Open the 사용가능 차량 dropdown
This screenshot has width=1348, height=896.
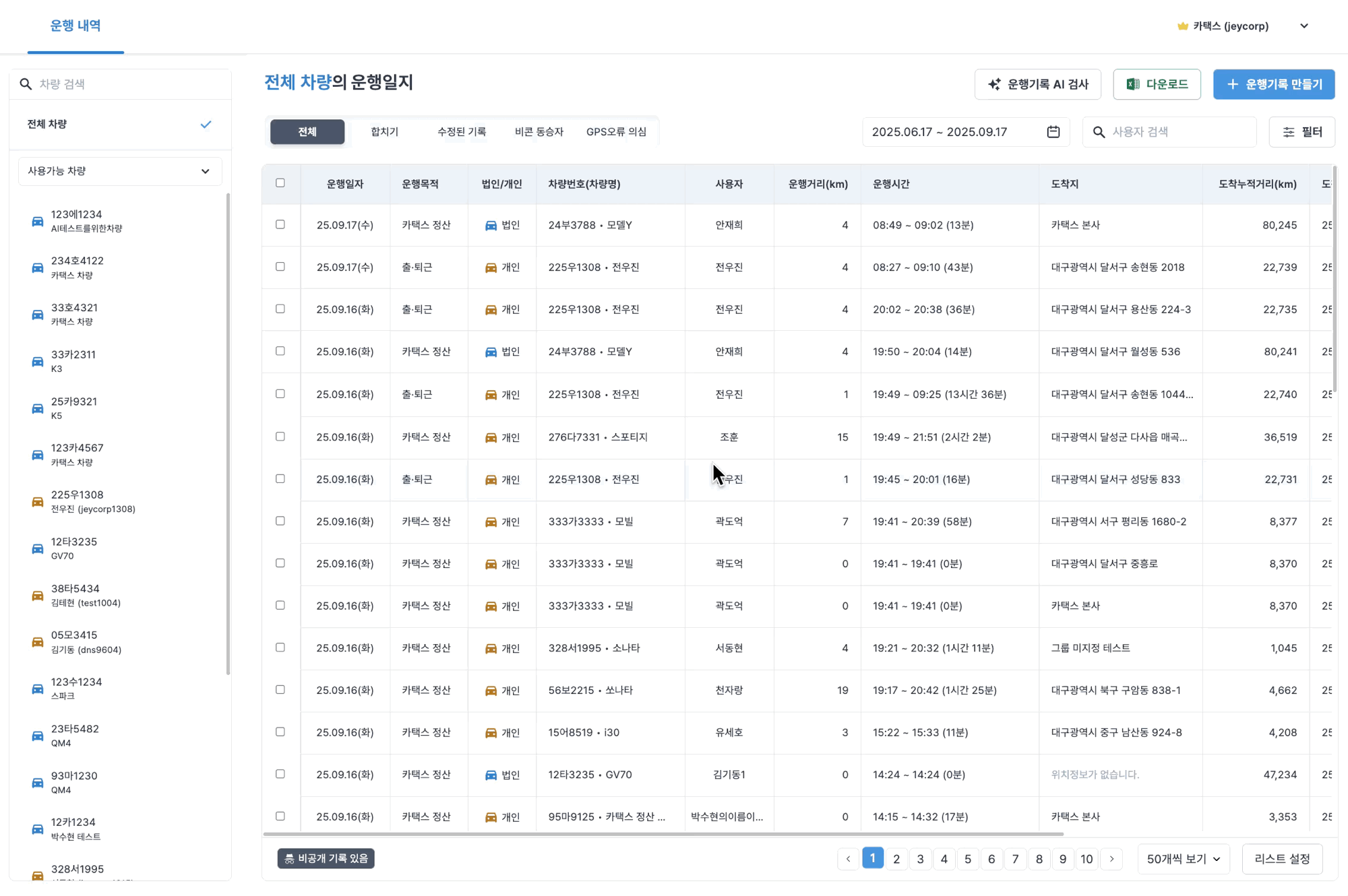click(120, 171)
